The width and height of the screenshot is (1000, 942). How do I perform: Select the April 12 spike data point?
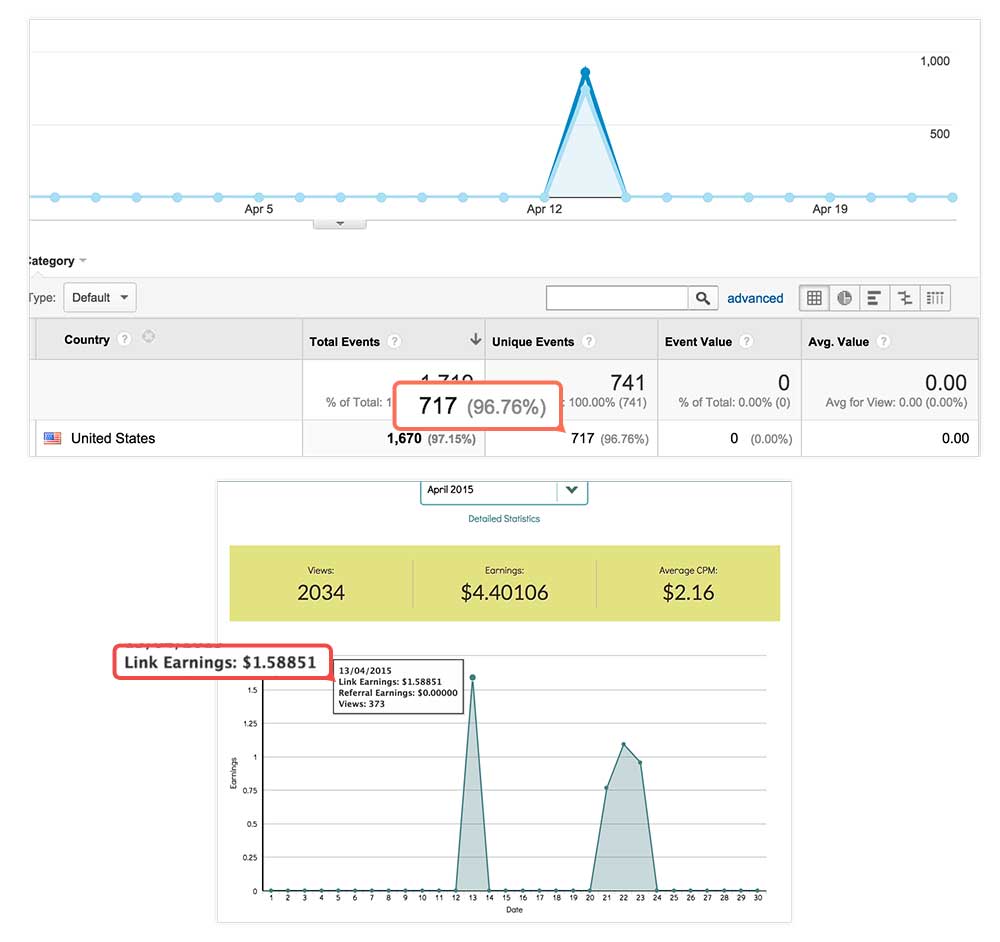(x=584, y=71)
